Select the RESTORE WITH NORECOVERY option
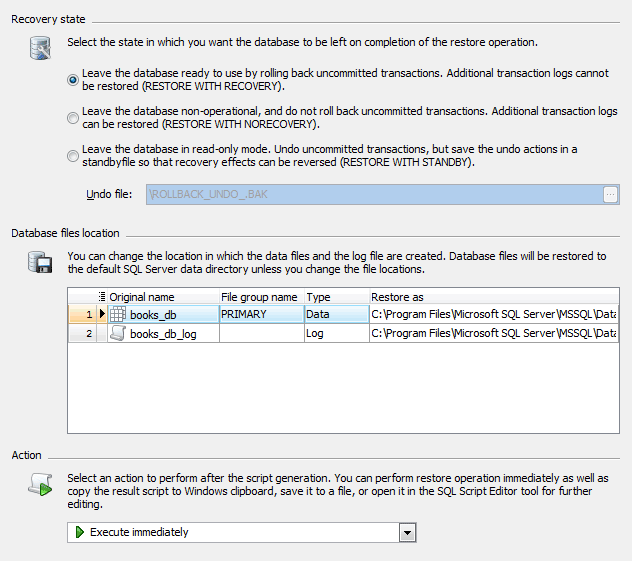Screen dimensions: 632x561 pos(73,117)
